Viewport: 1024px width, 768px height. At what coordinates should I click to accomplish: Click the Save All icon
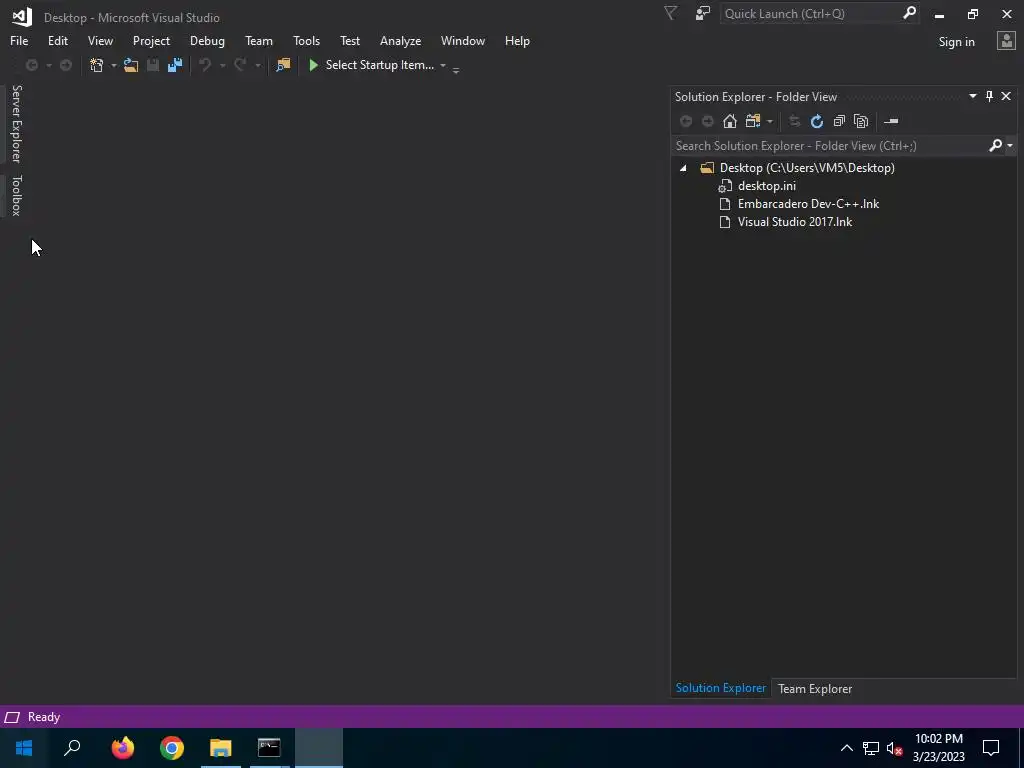pos(175,65)
